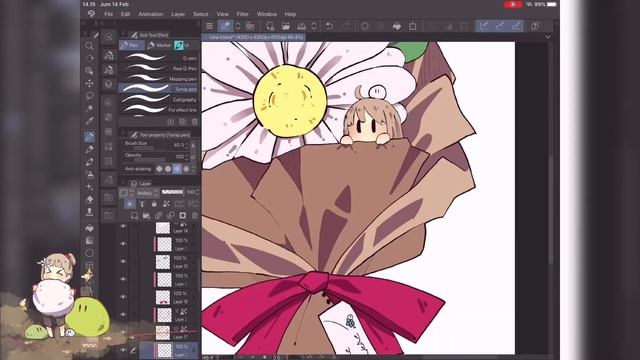Click the Fill paint icon in command bar
Image resolution: width=640 pixels, height=360 pixels.
397,26
